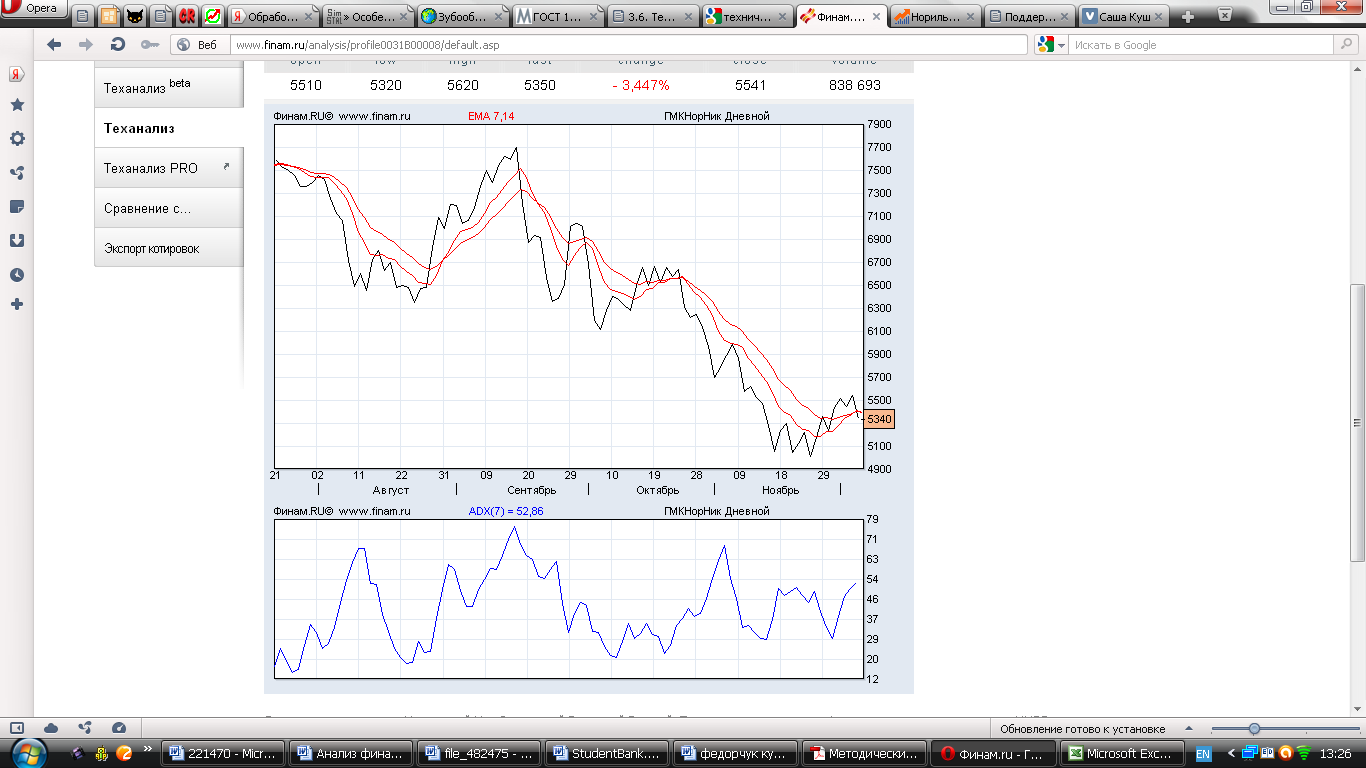Click the Веб globe site badge
The width and height of the screenshot is (1366, 768).
click(197, 45)
